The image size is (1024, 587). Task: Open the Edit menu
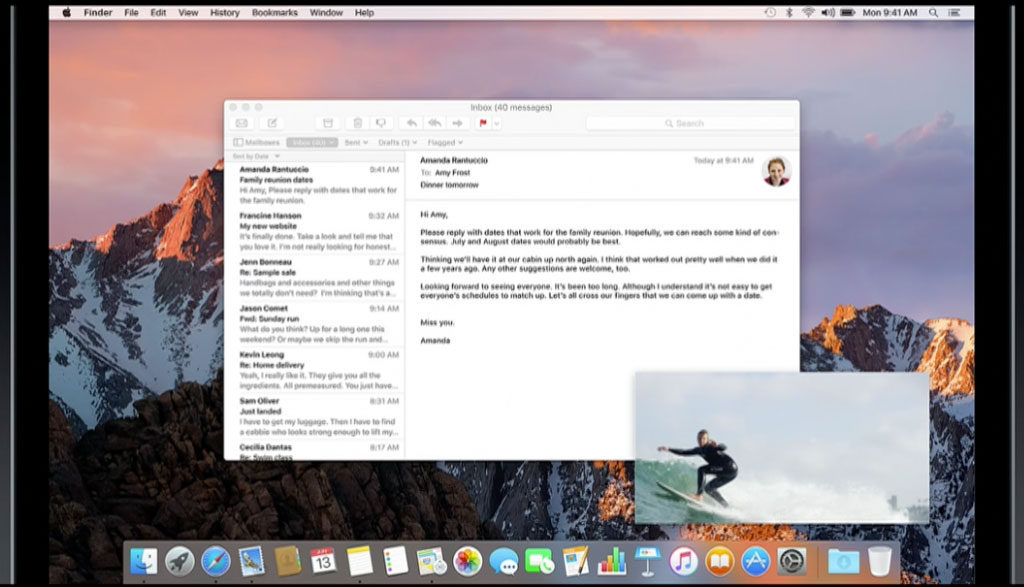tap(158, 12)
